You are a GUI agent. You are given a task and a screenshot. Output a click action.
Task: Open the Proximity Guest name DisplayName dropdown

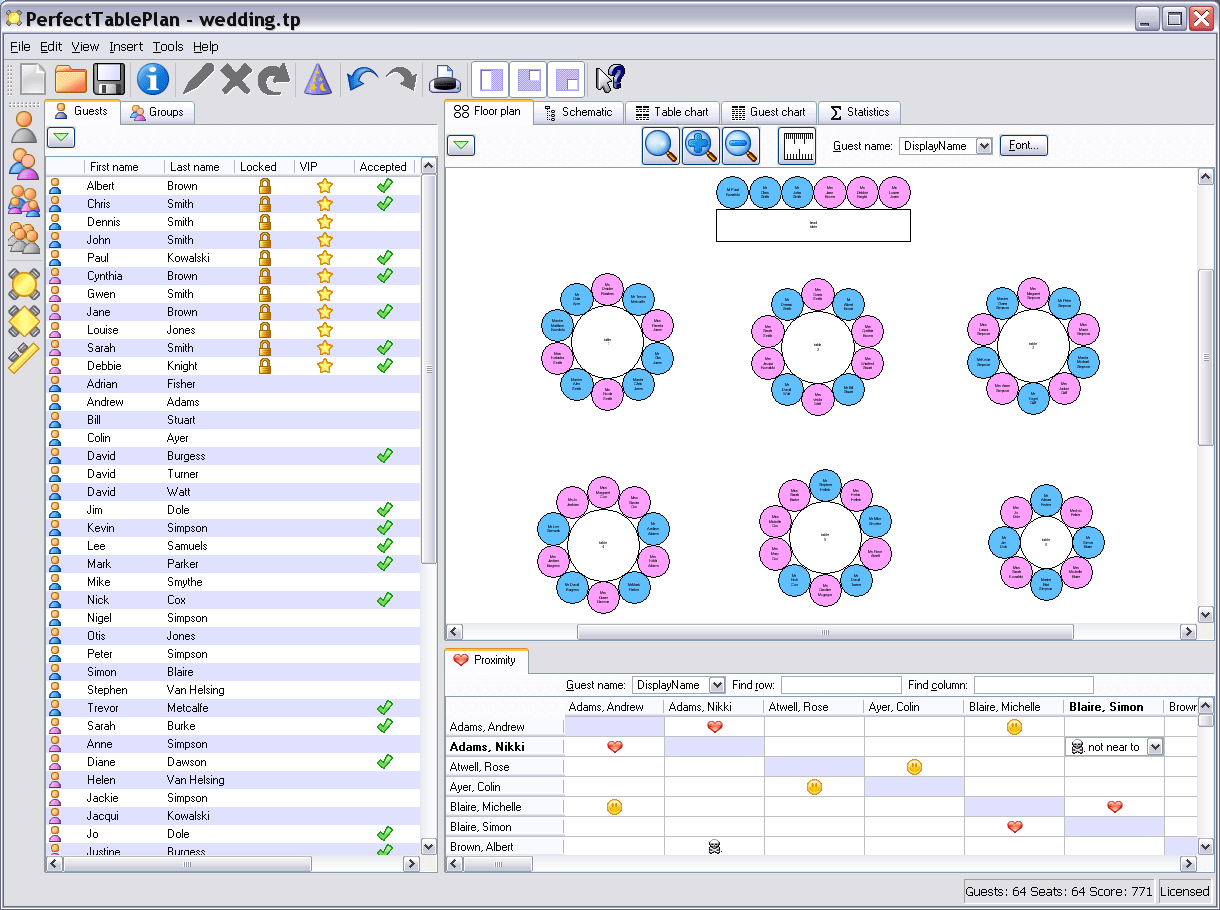717,685
